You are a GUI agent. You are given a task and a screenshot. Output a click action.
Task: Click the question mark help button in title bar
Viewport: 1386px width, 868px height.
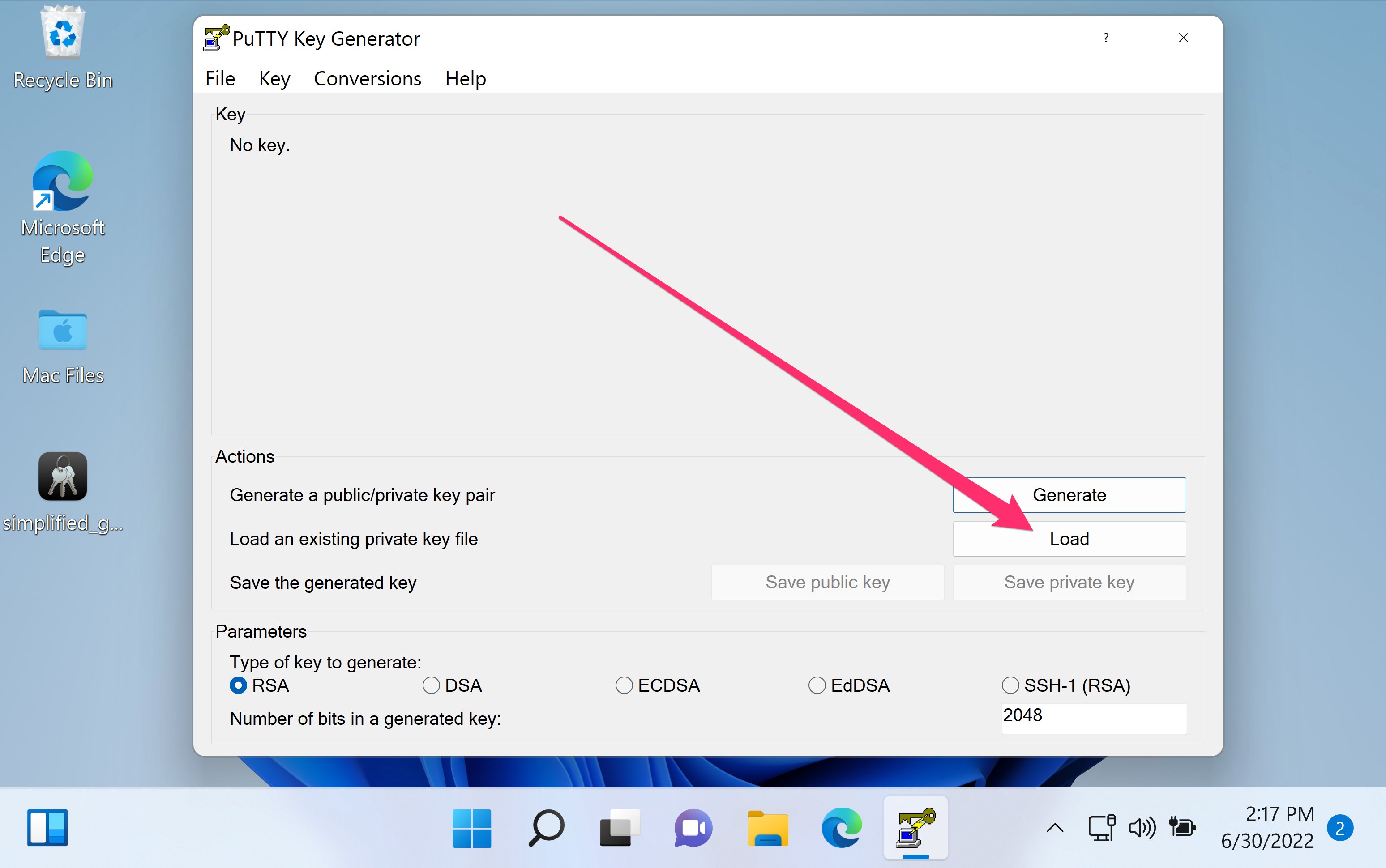(1106, 38)
